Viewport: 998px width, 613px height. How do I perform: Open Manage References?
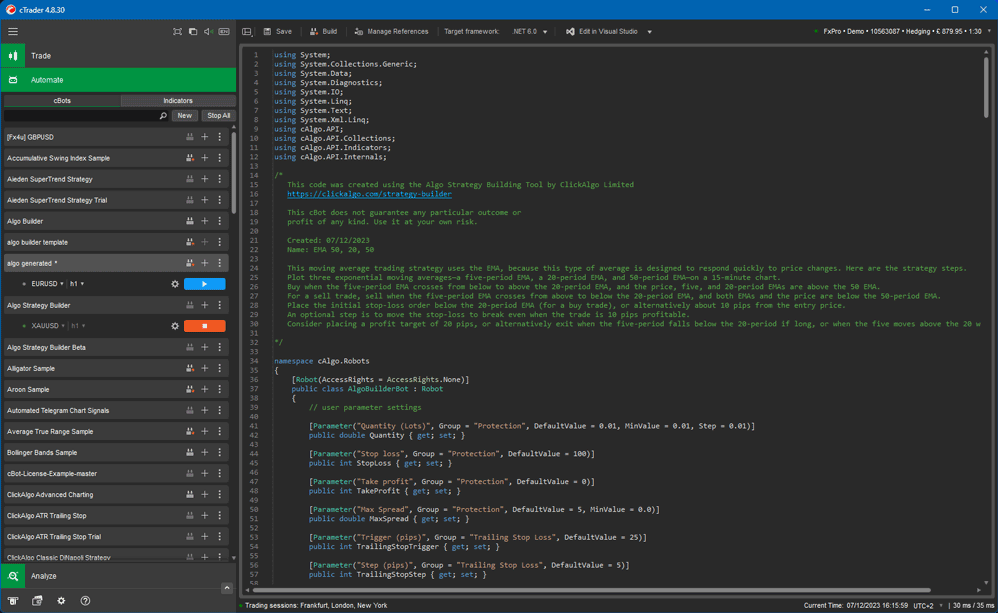pos(391,31)
